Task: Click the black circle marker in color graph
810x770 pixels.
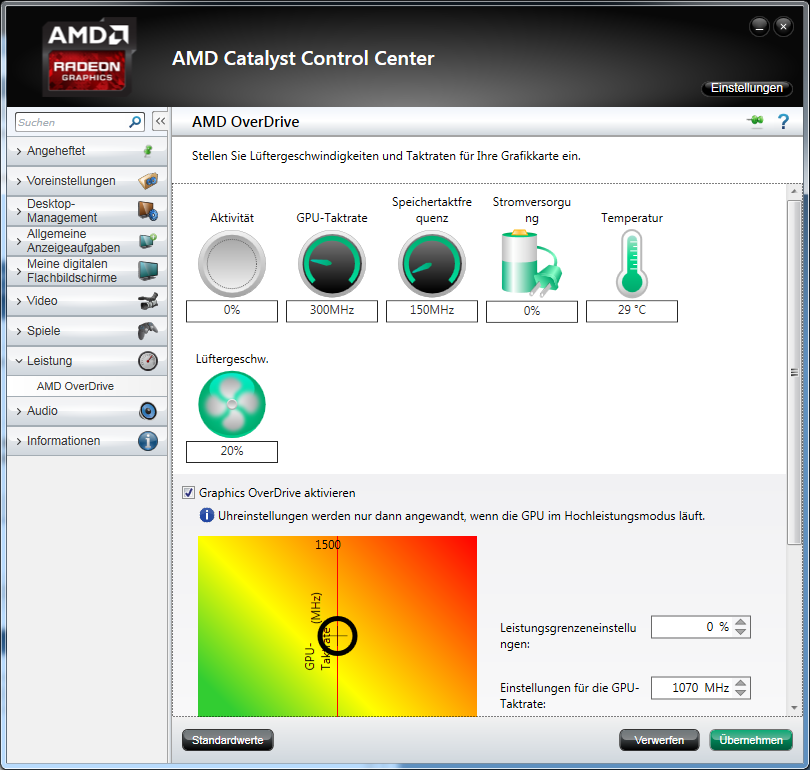Action: pos(337,636)
